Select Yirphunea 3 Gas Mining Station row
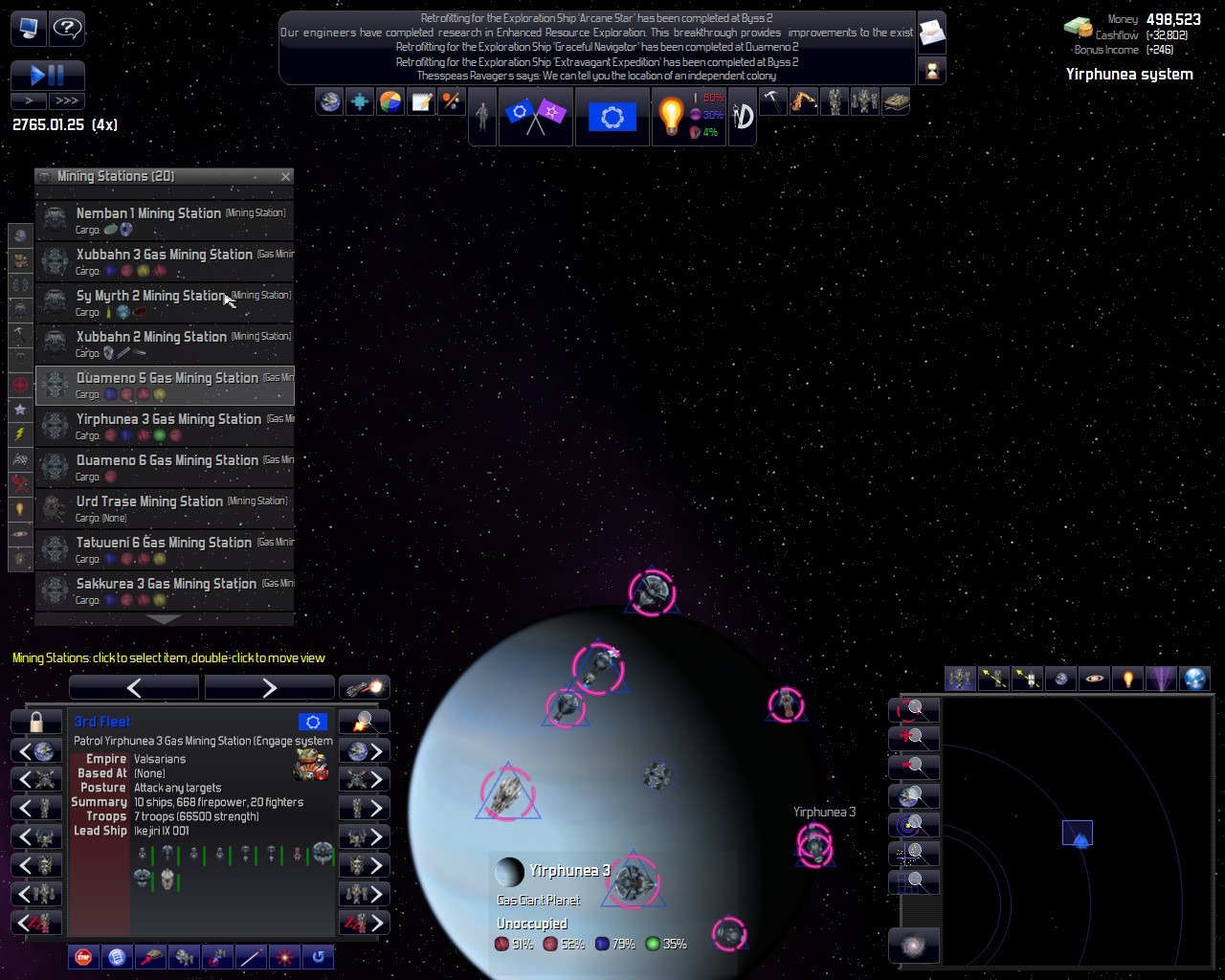 pyautogui.click(x=165, y=426)
